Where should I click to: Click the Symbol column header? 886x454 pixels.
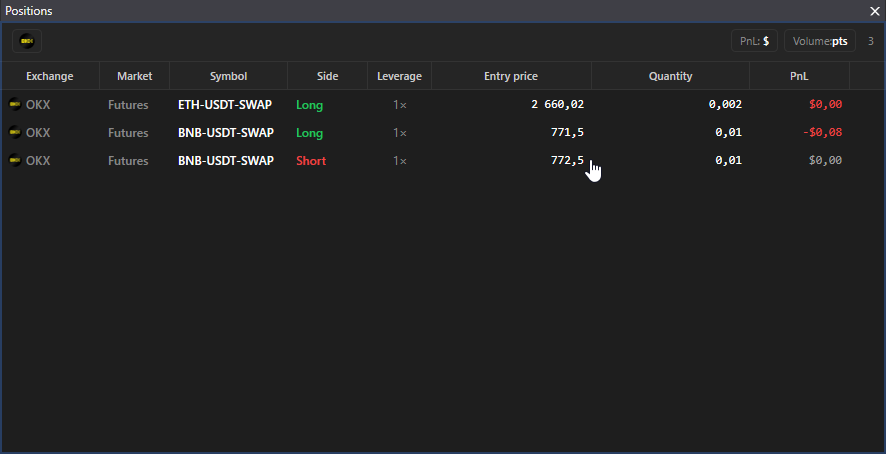pyautogui.click(x=228, y=76)
